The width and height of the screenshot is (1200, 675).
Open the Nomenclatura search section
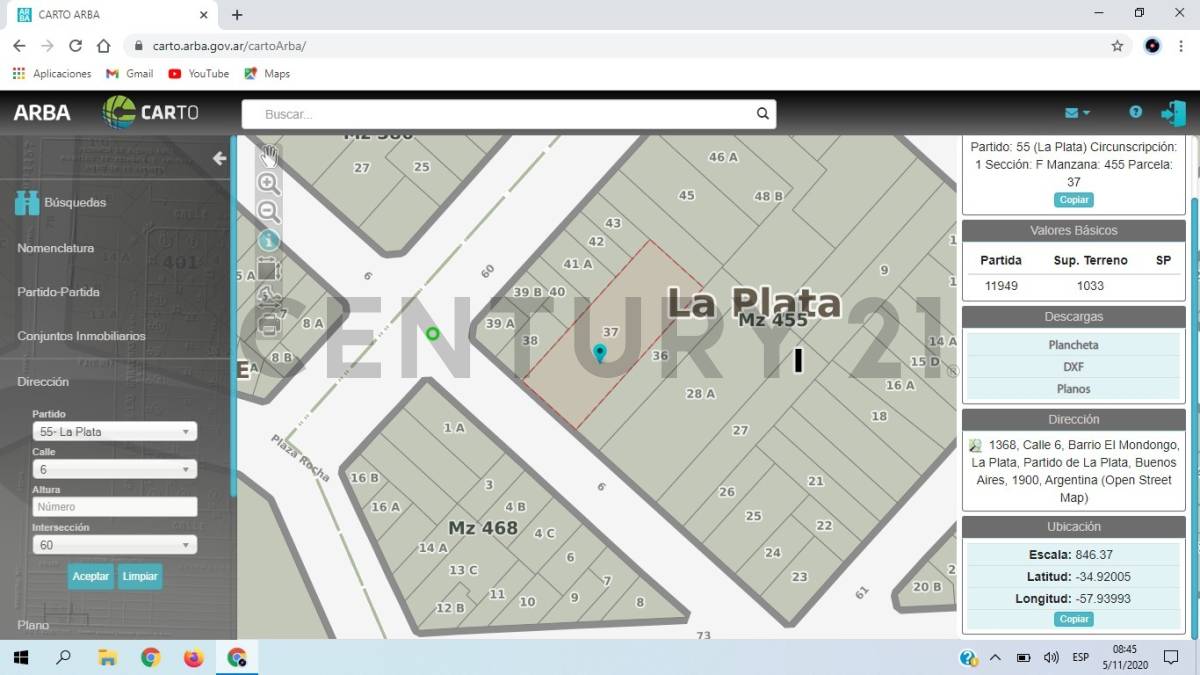[56, 248]
